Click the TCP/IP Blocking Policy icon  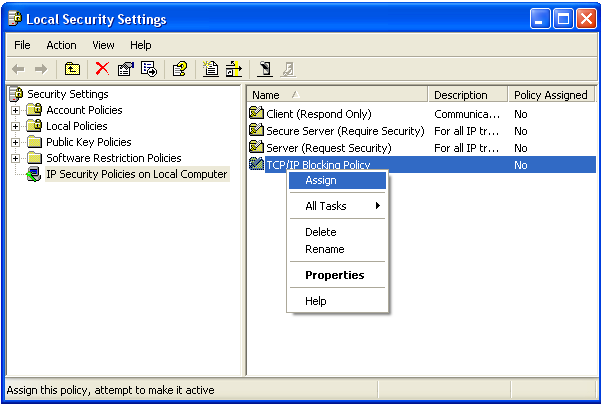[256, 164]
